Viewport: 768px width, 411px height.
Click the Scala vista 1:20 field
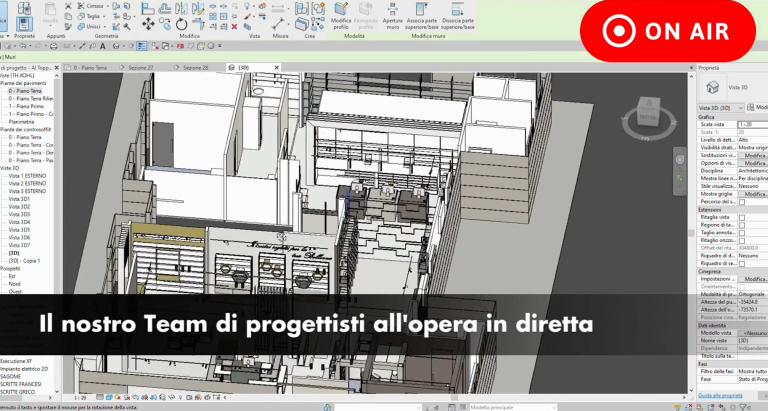752,124
